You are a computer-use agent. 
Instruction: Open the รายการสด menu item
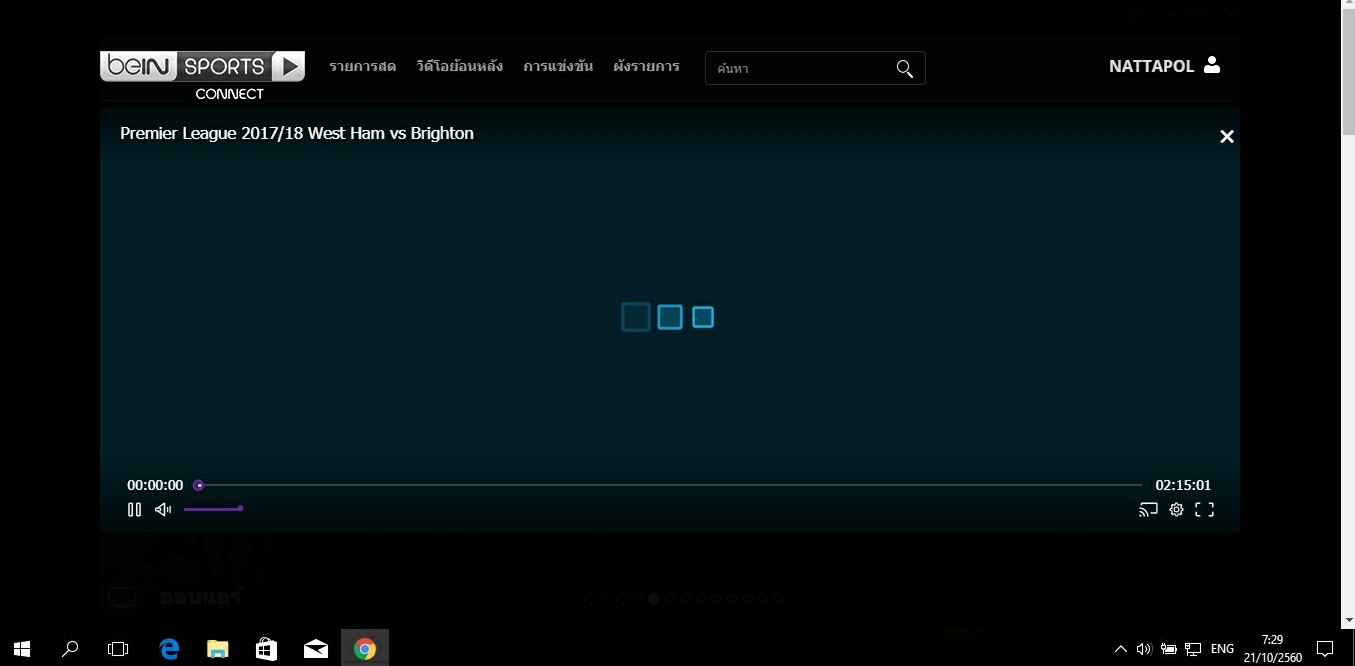click(362, 67)
